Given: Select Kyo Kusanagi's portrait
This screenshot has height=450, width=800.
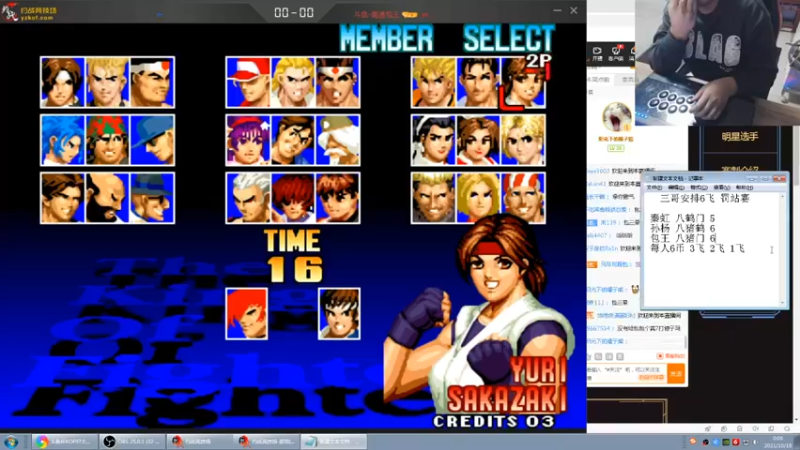Looking at the screenshot, I should point(63,82).
